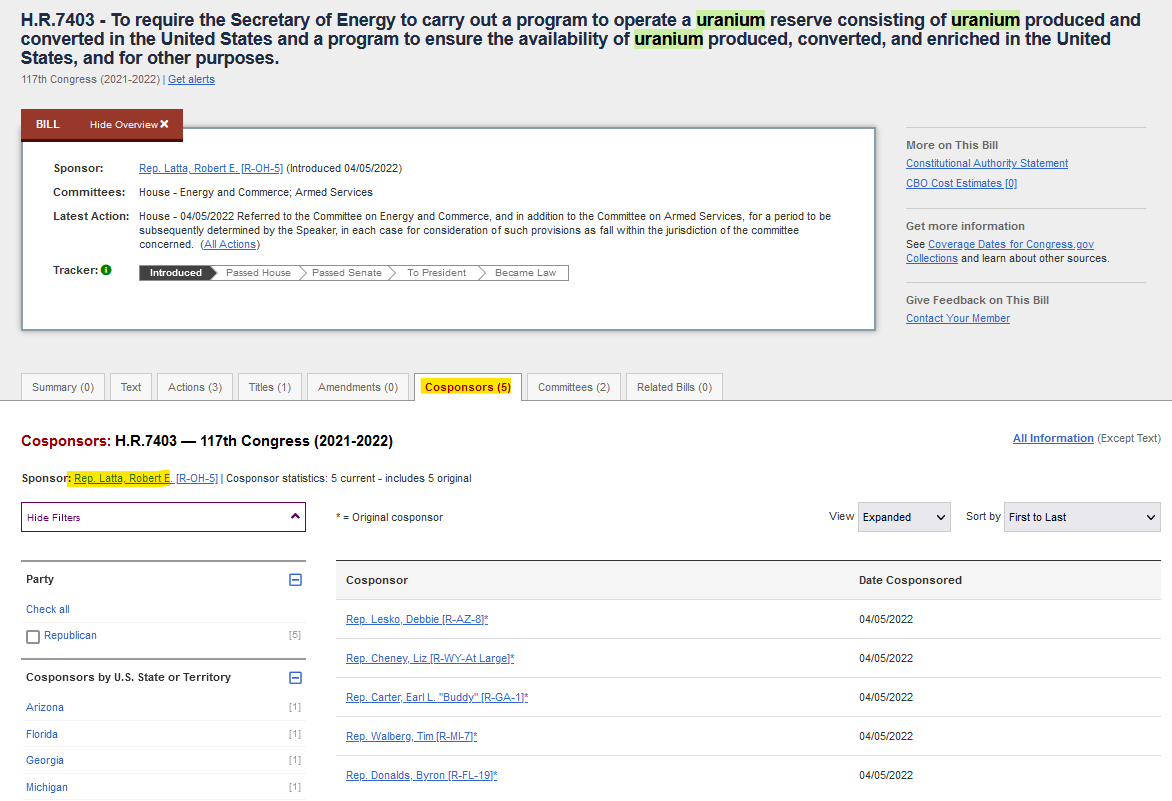Open Rep. Walberg, Tim cosponsor link

[x=412, y=736]
